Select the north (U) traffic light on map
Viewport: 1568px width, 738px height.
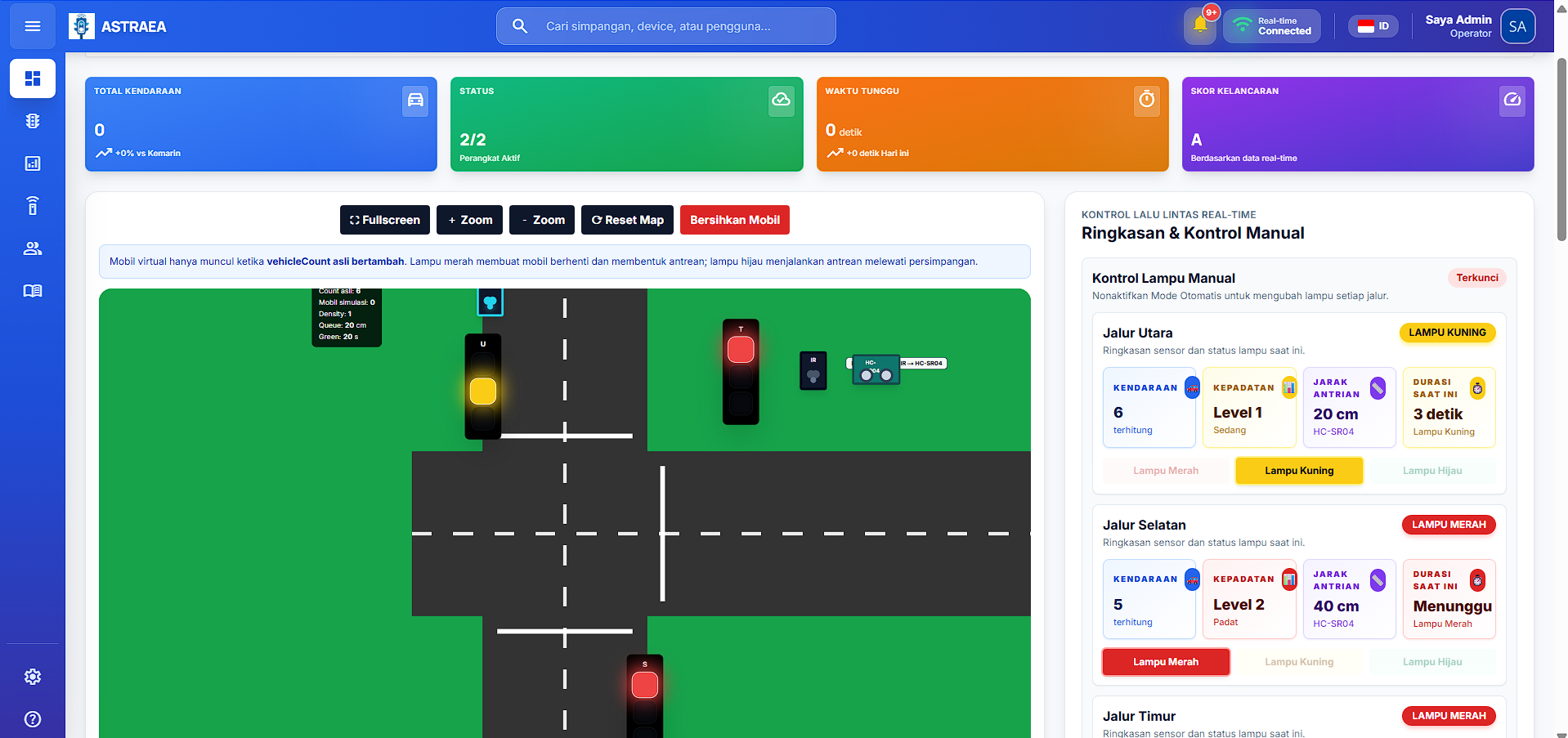[x=483, y=387]
